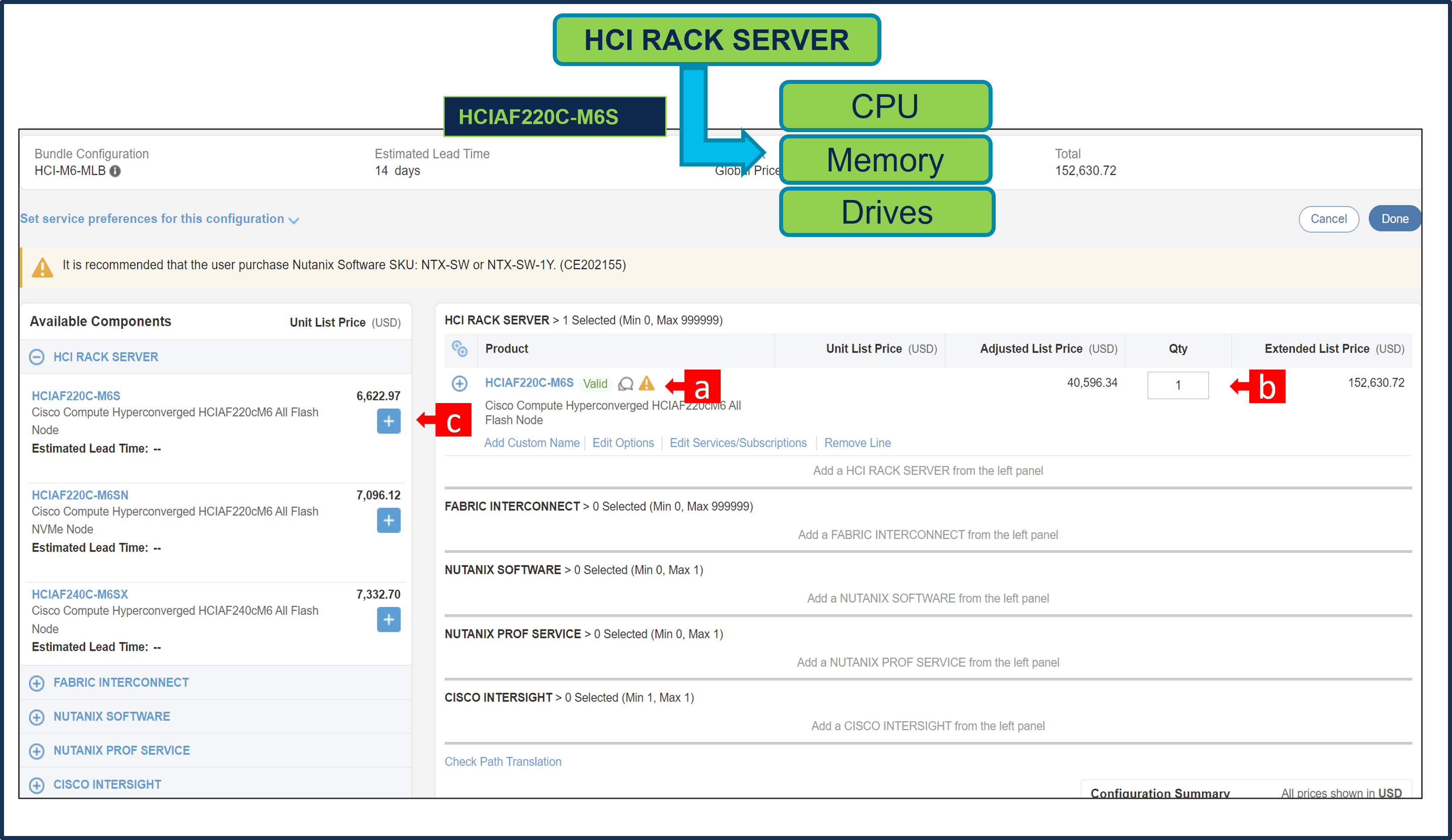
Task: Click the Configuration Summary heading
Action: point(1160,793)
